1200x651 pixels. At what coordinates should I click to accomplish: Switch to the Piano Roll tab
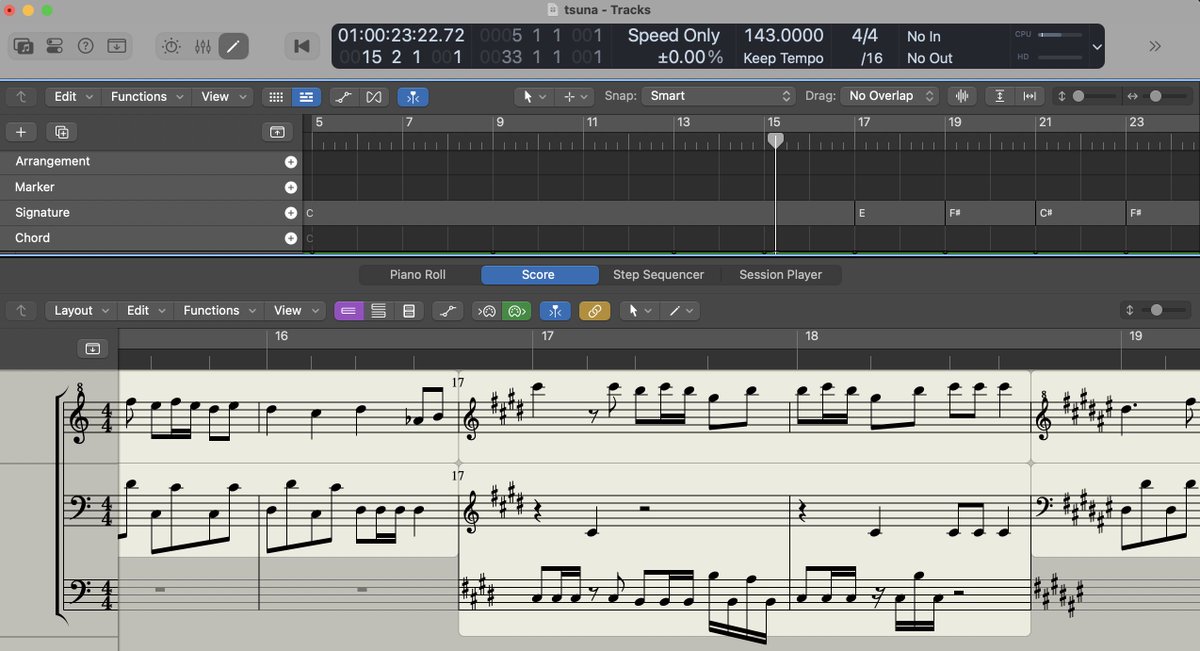(418, 275)
